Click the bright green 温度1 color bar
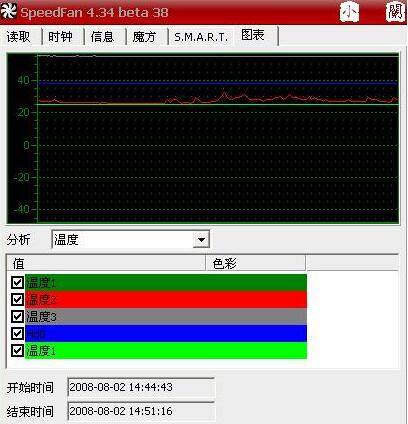408x424 pixels. click(166, 351)
